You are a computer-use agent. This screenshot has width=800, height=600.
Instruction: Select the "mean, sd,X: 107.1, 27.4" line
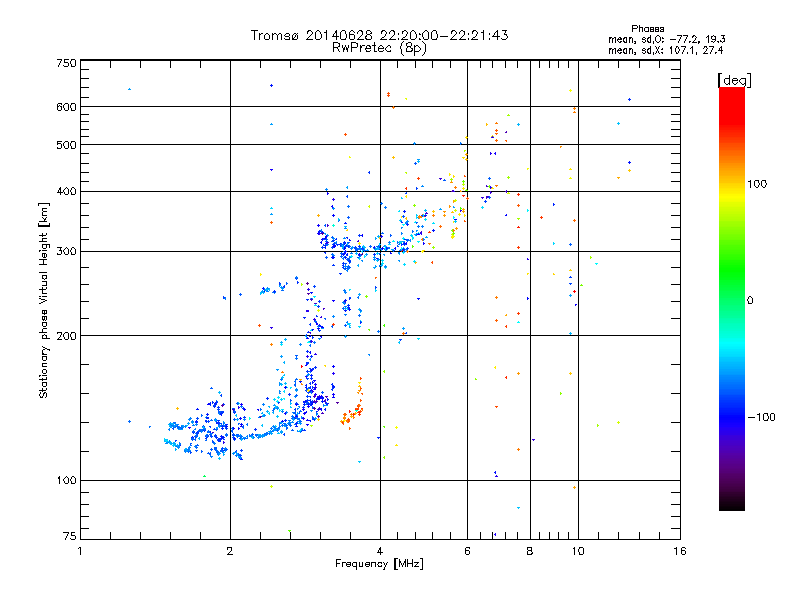tap(665, 50)
